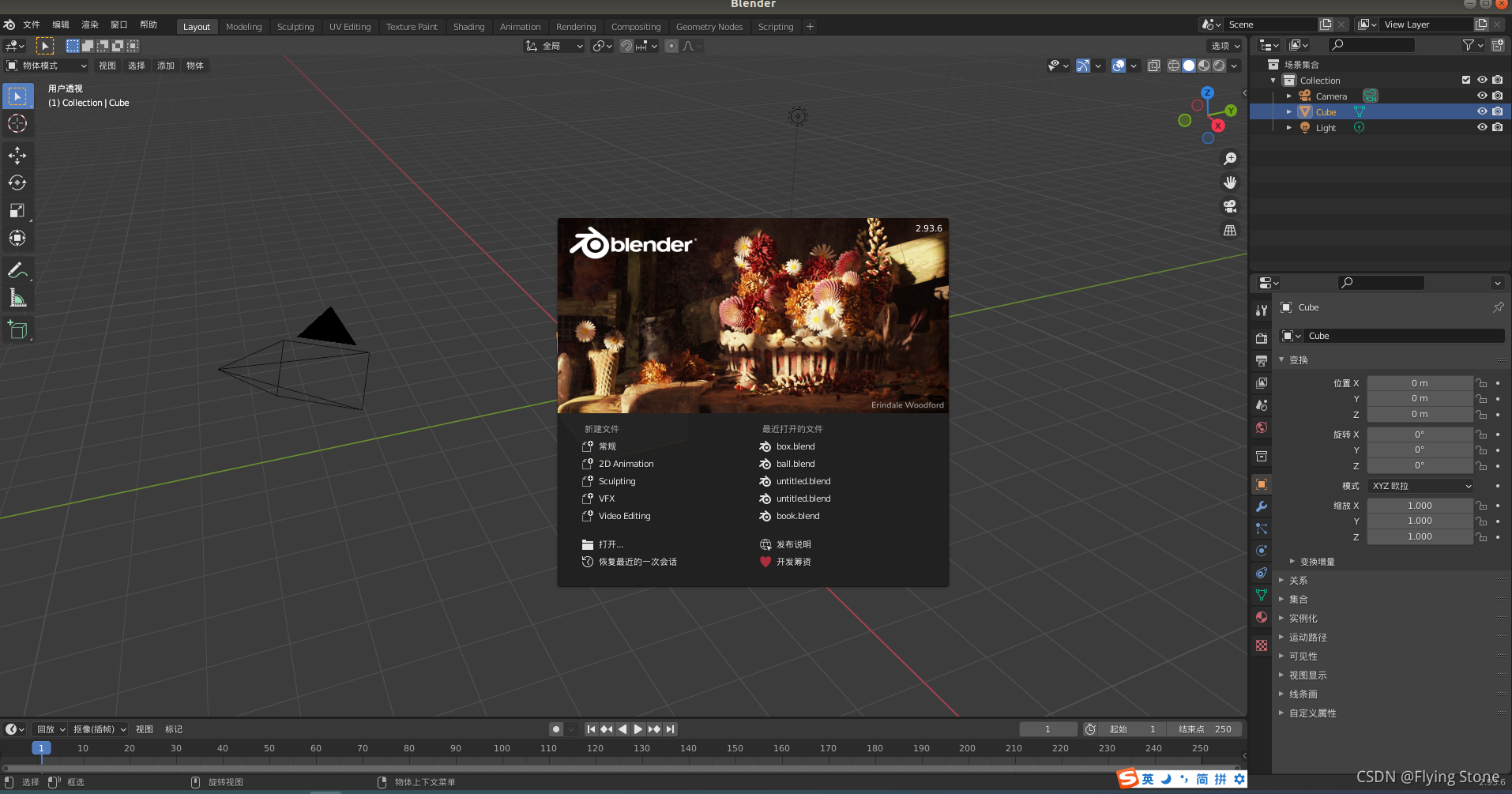The image size is (1512, 794).
Task: Open the World properties tab
Action: [x=1262, y=427]
